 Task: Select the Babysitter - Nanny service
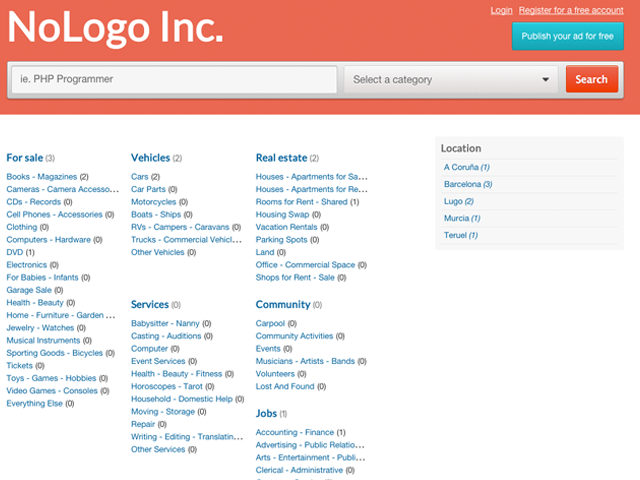coord(165,324)
